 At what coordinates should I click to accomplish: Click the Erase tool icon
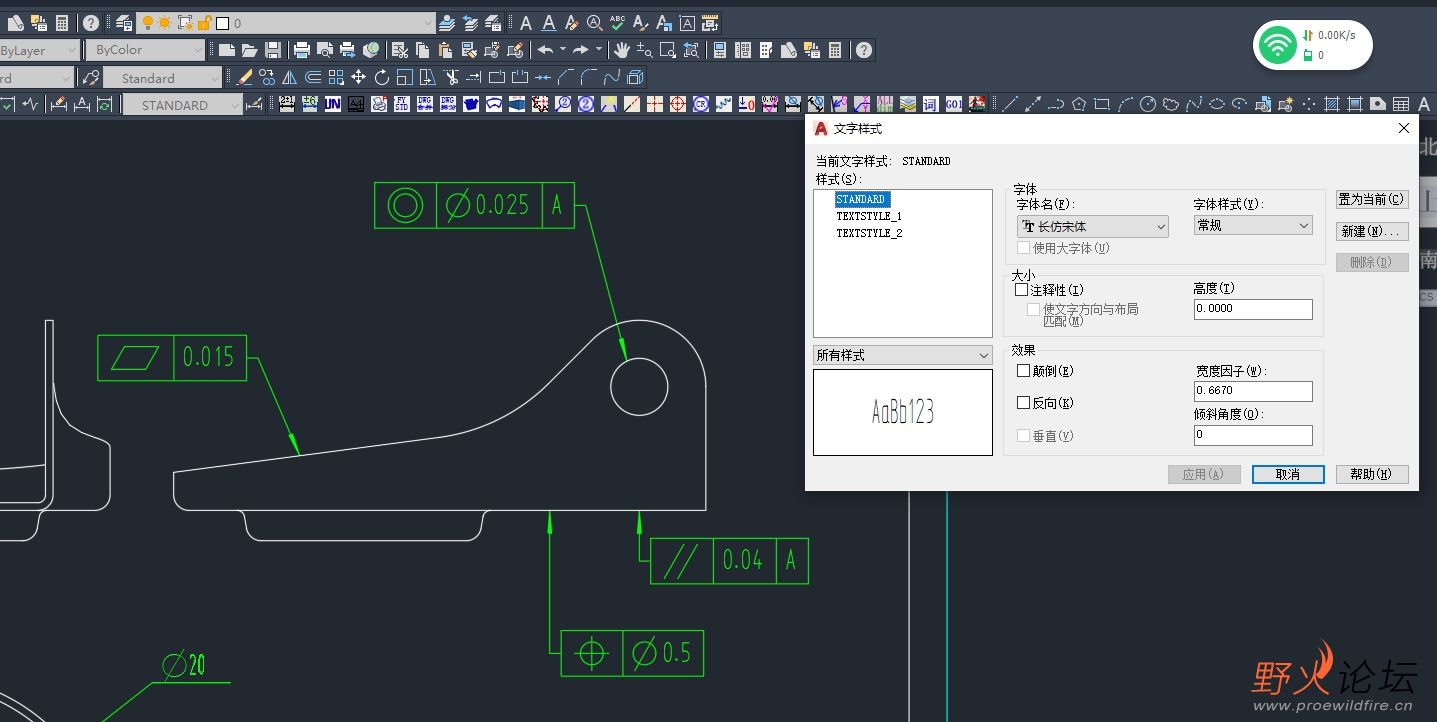click(x=244, y=77)
